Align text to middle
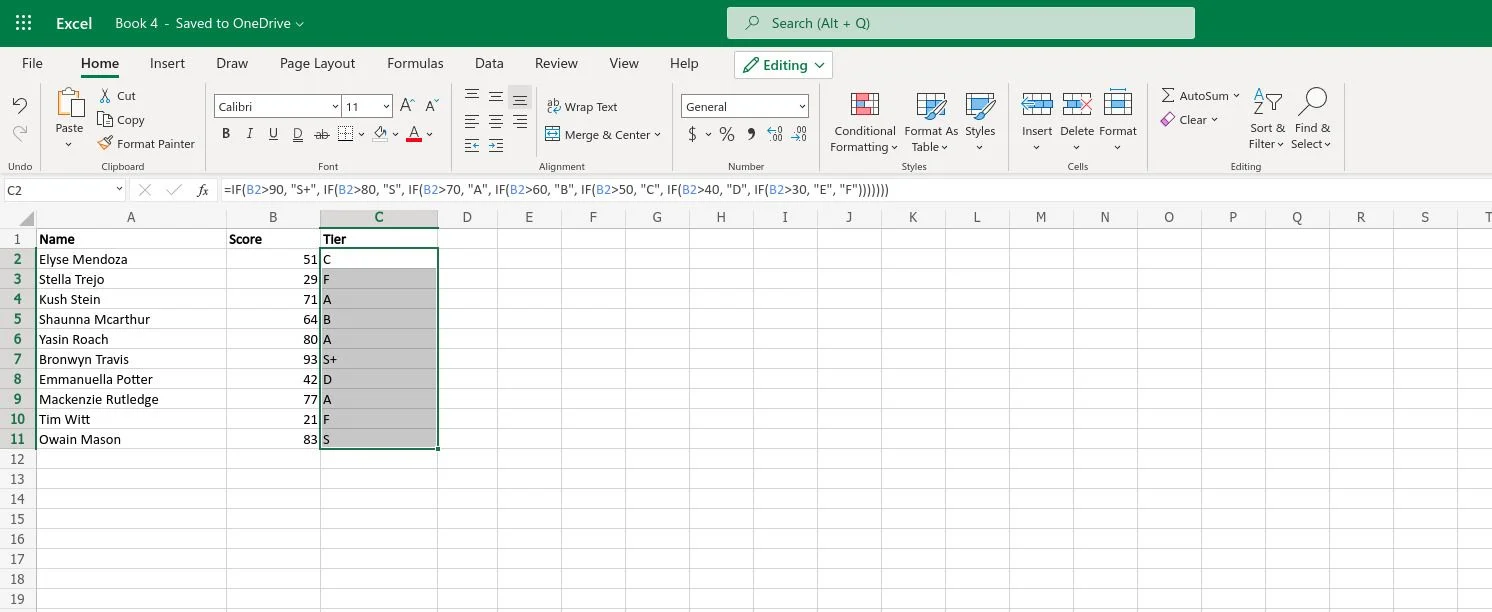The height and width of the screenshot is (612, 1492). (496, 97)
